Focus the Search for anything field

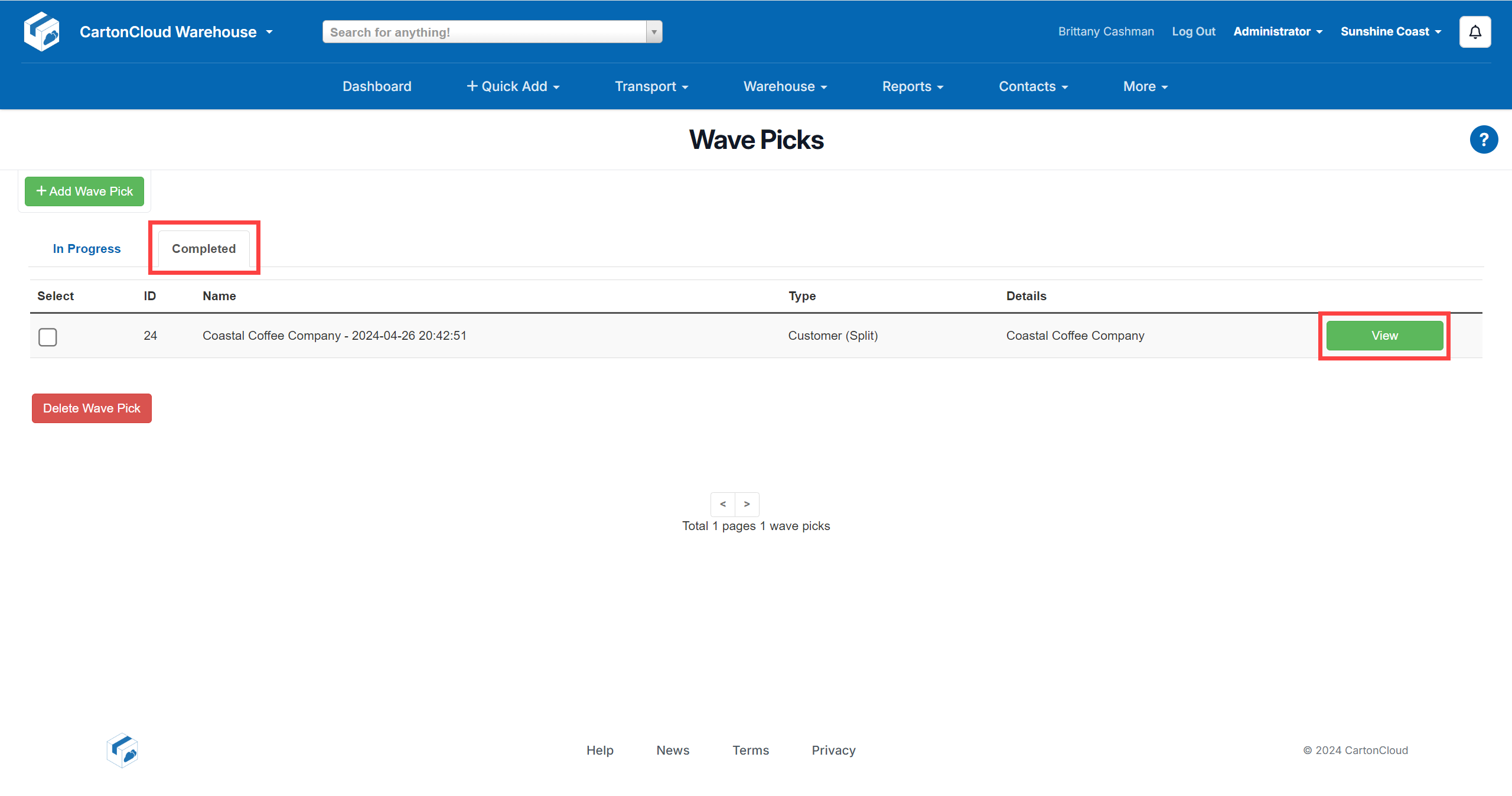point(484,32)
